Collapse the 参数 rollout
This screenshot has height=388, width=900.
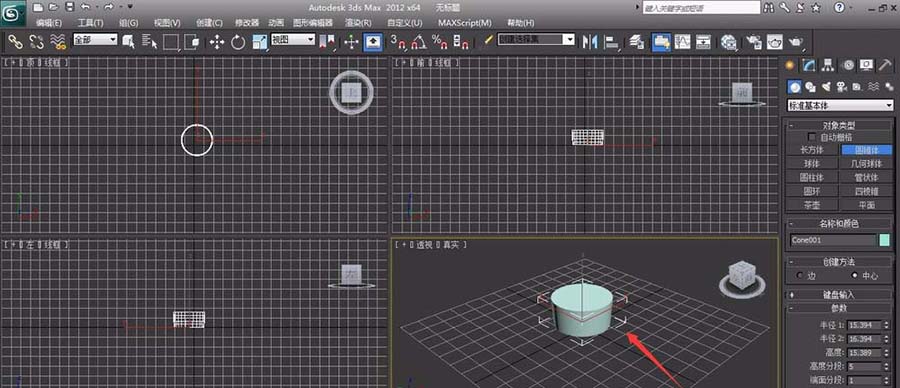[x=839, y=308]
